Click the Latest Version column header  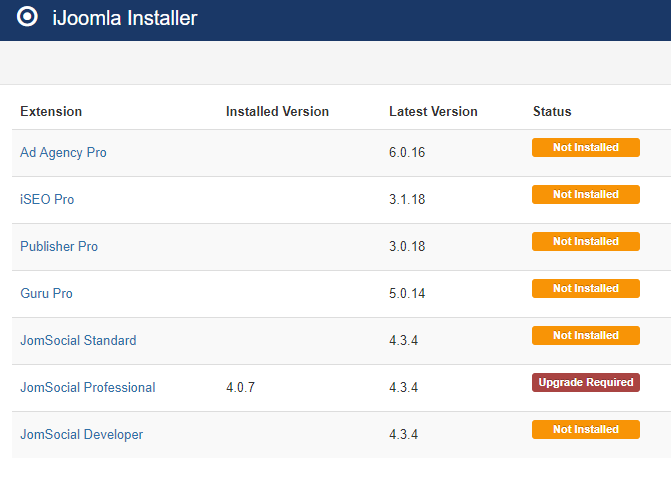tap(433, 111)
